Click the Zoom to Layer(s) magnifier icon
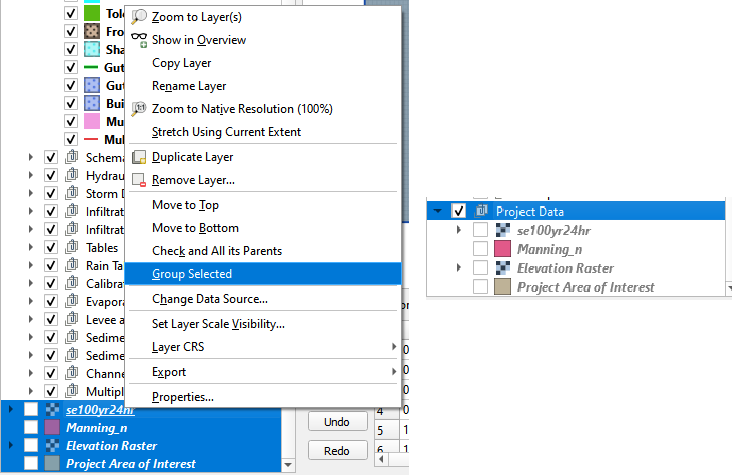Viewport: 733px width, 475px height. 140,16
